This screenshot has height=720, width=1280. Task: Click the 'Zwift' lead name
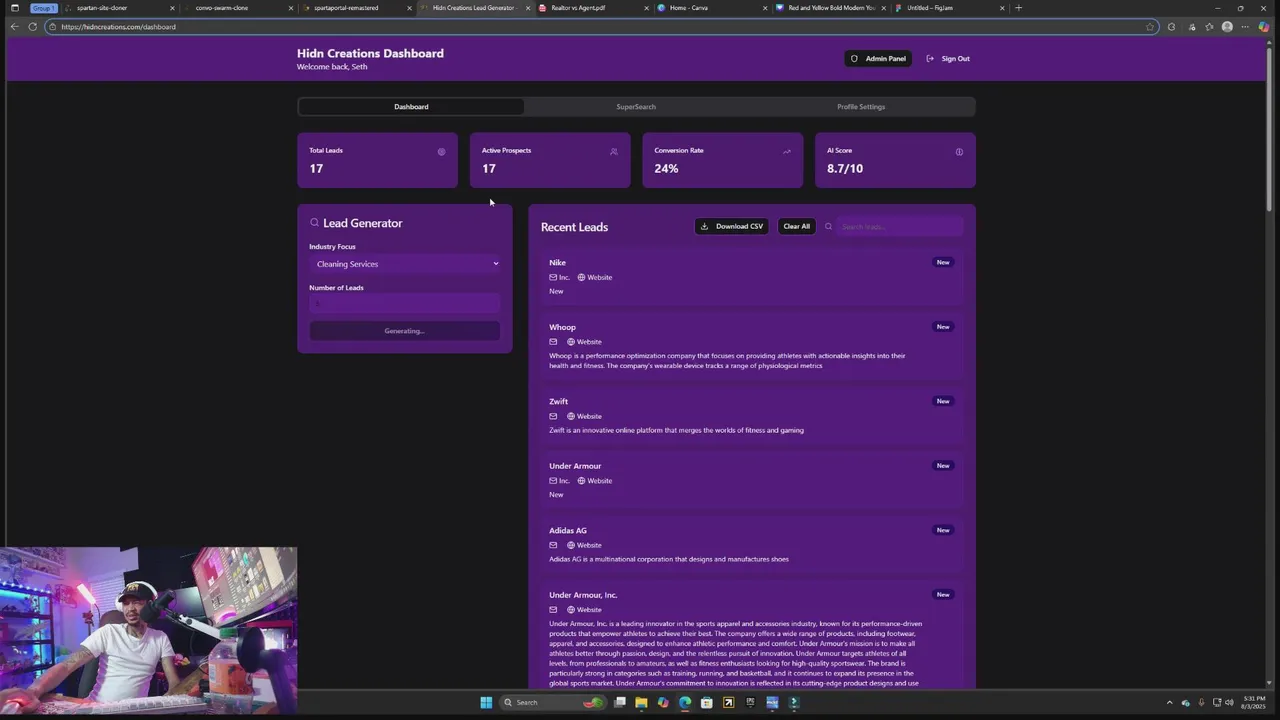pyautogui.click(x=558, y=402)
